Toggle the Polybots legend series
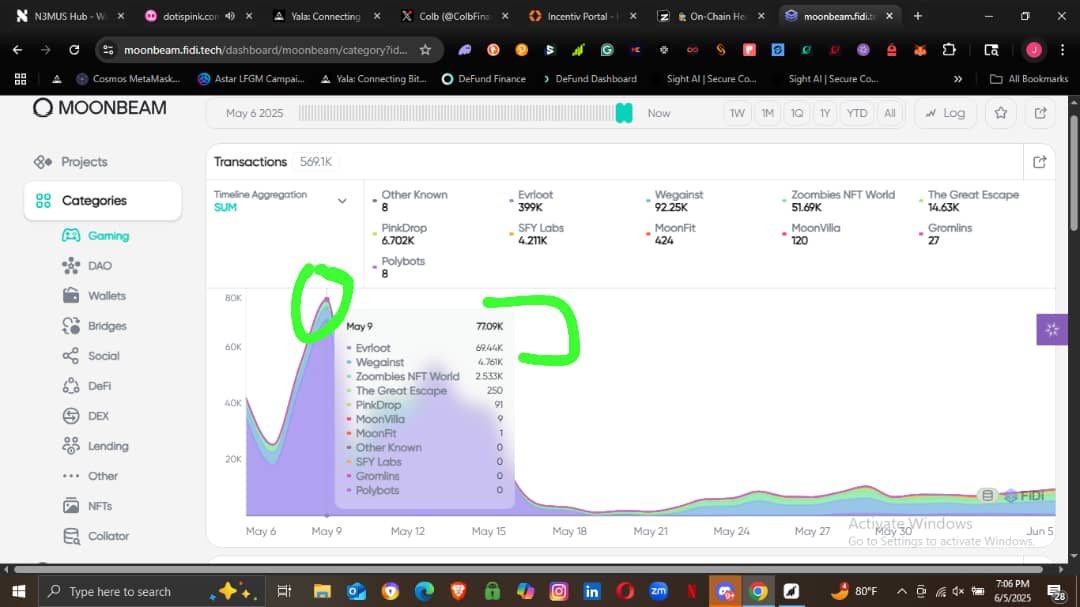The width and height of the screenshot is (1080, 607). (399, 267)
